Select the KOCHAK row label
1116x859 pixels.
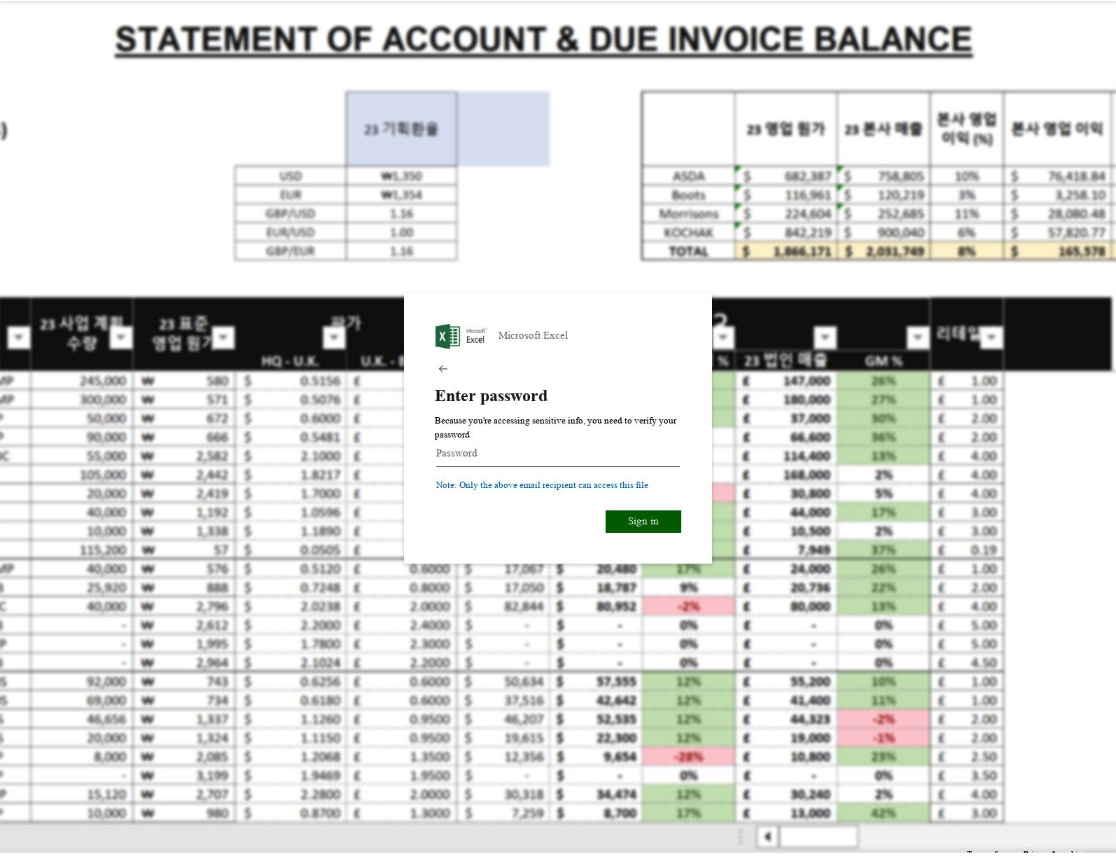[688, 232]
